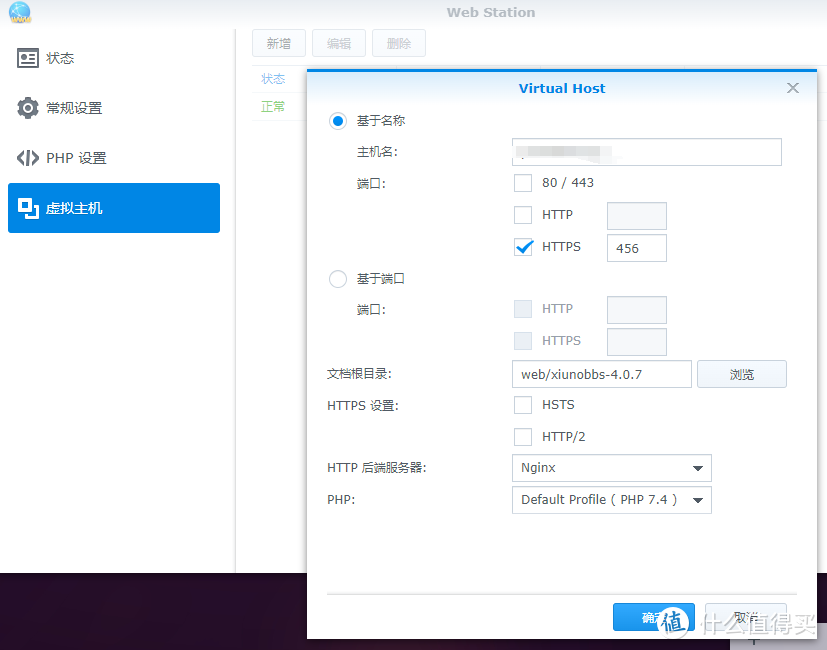Image resolution: width=827 pixels, height=650 pixels.
Task: Select the 基于名称 radio button
Action: 338,121
